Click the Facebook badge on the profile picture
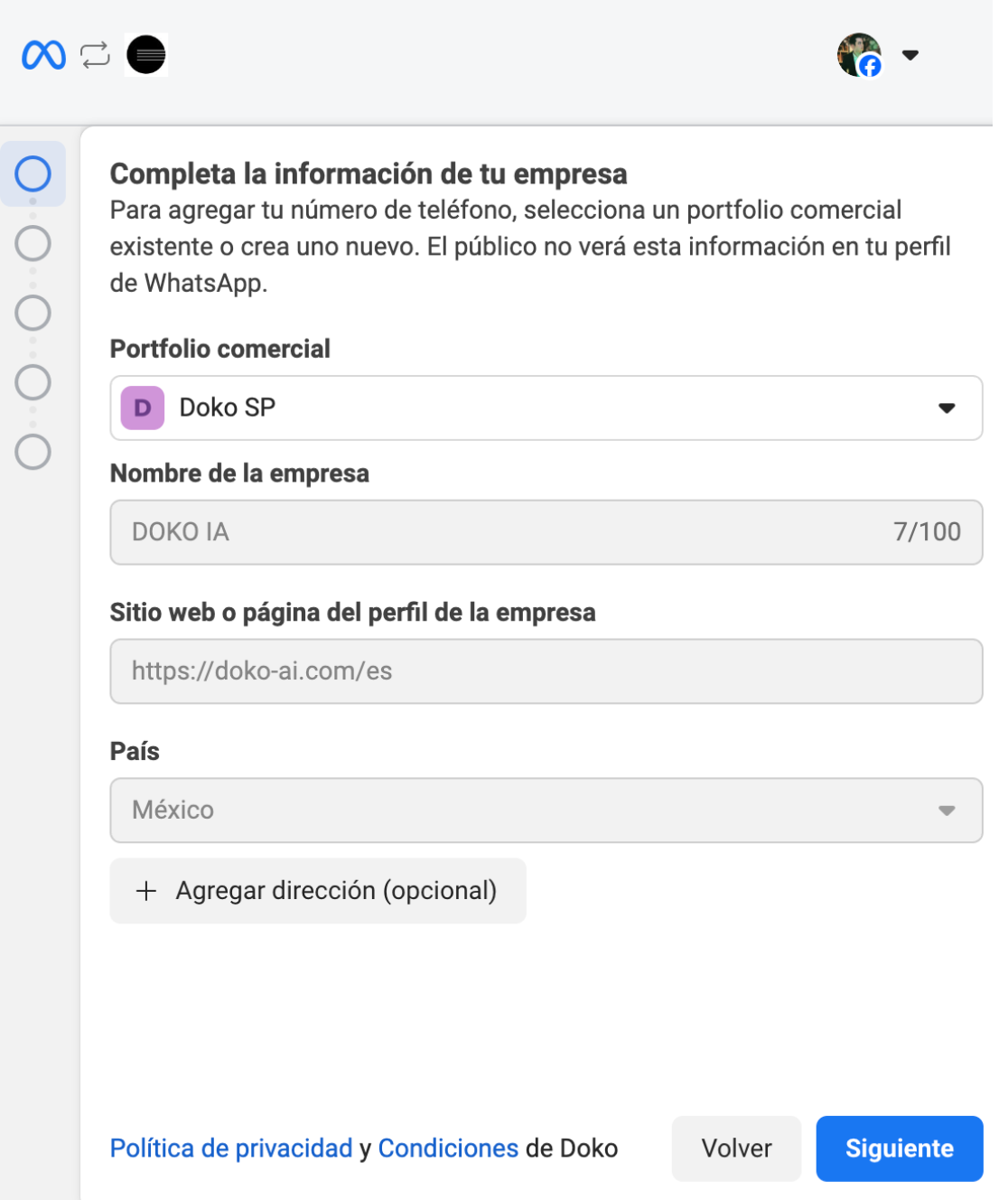 coord(871,67)
